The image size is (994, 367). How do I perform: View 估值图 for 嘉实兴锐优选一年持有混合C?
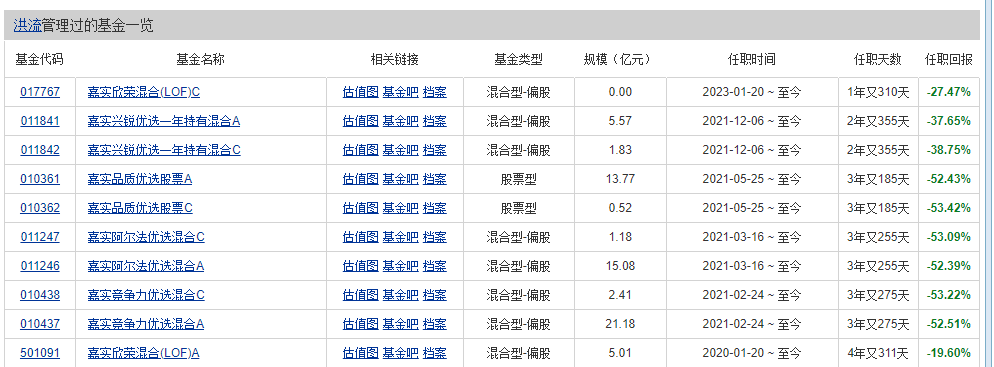pos(361,150)
